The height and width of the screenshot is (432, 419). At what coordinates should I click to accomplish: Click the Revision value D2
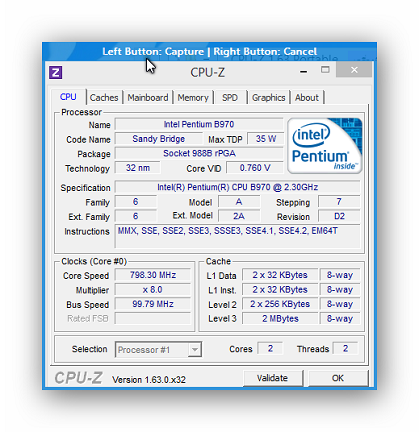[339, 216]
